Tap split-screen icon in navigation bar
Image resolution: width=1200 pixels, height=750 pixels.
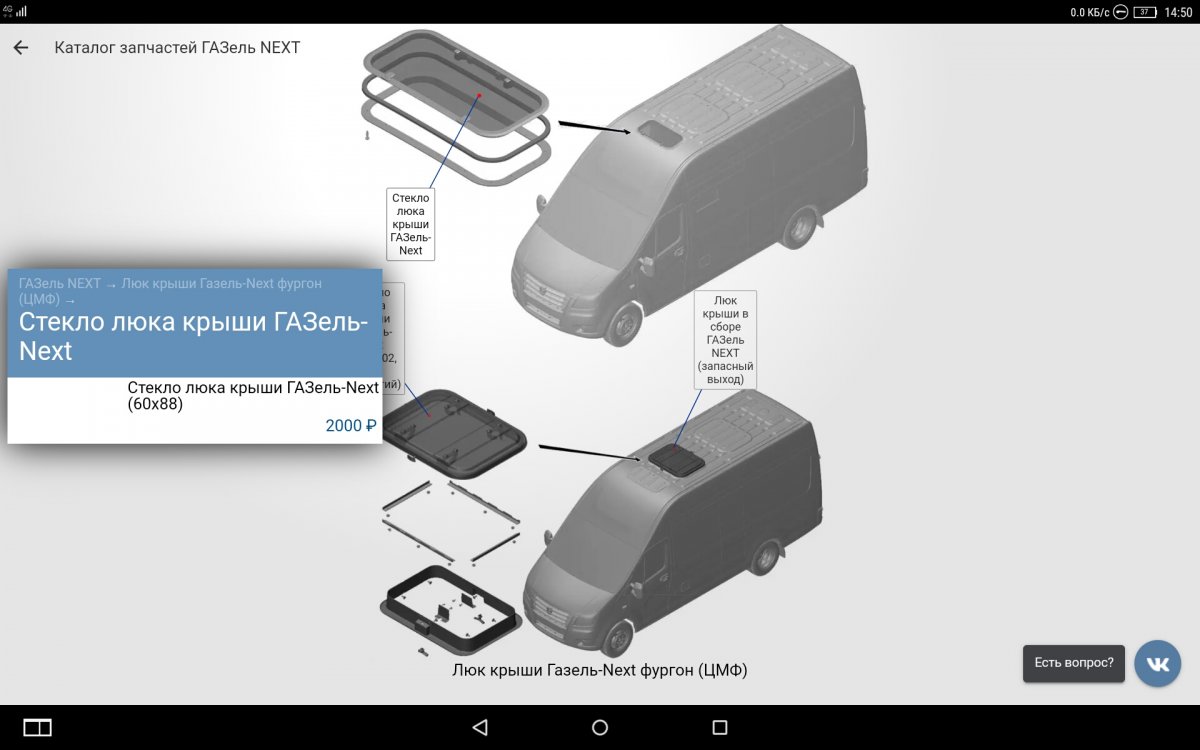[x=37, y=727]
